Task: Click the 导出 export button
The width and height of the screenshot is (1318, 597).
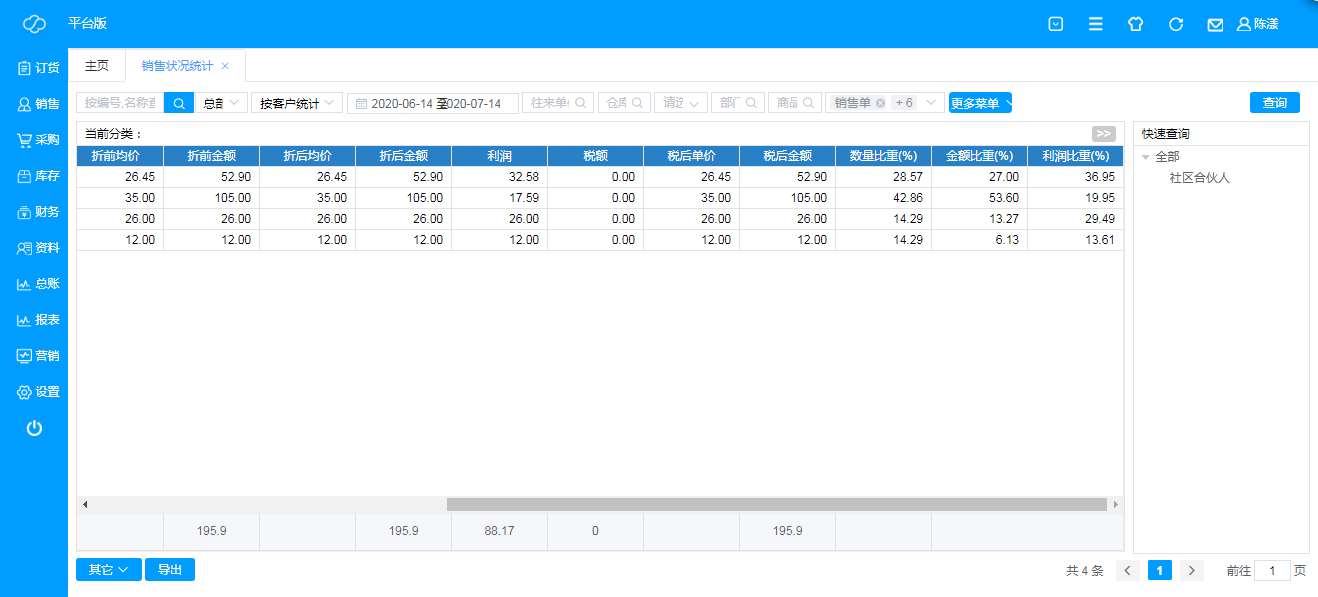Action: (169, 570)
